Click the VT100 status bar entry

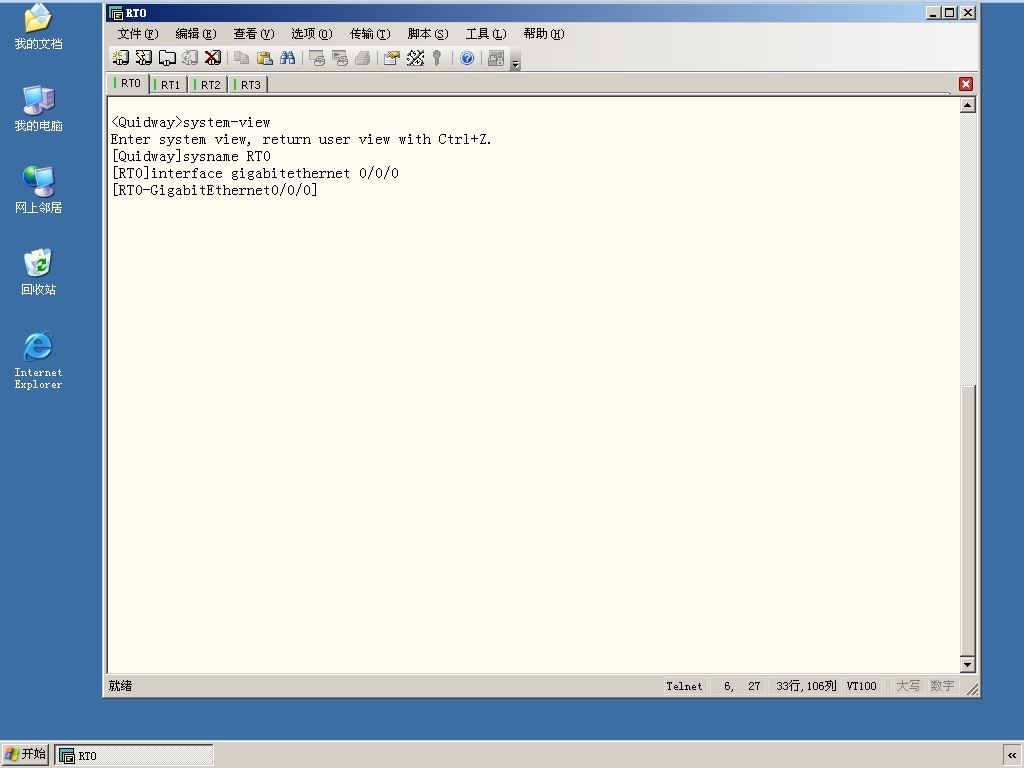click(x=861, y=686)
